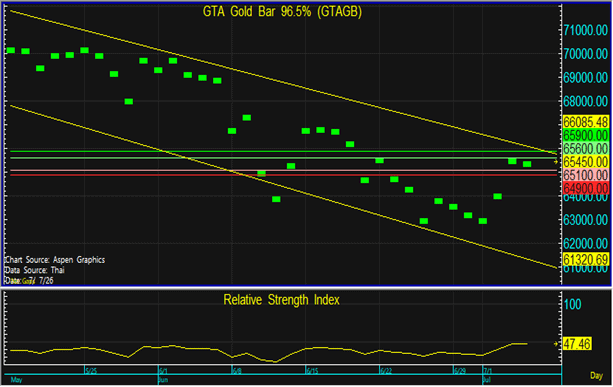Click the 71000.00 price axis label

(x=586, y=30)
